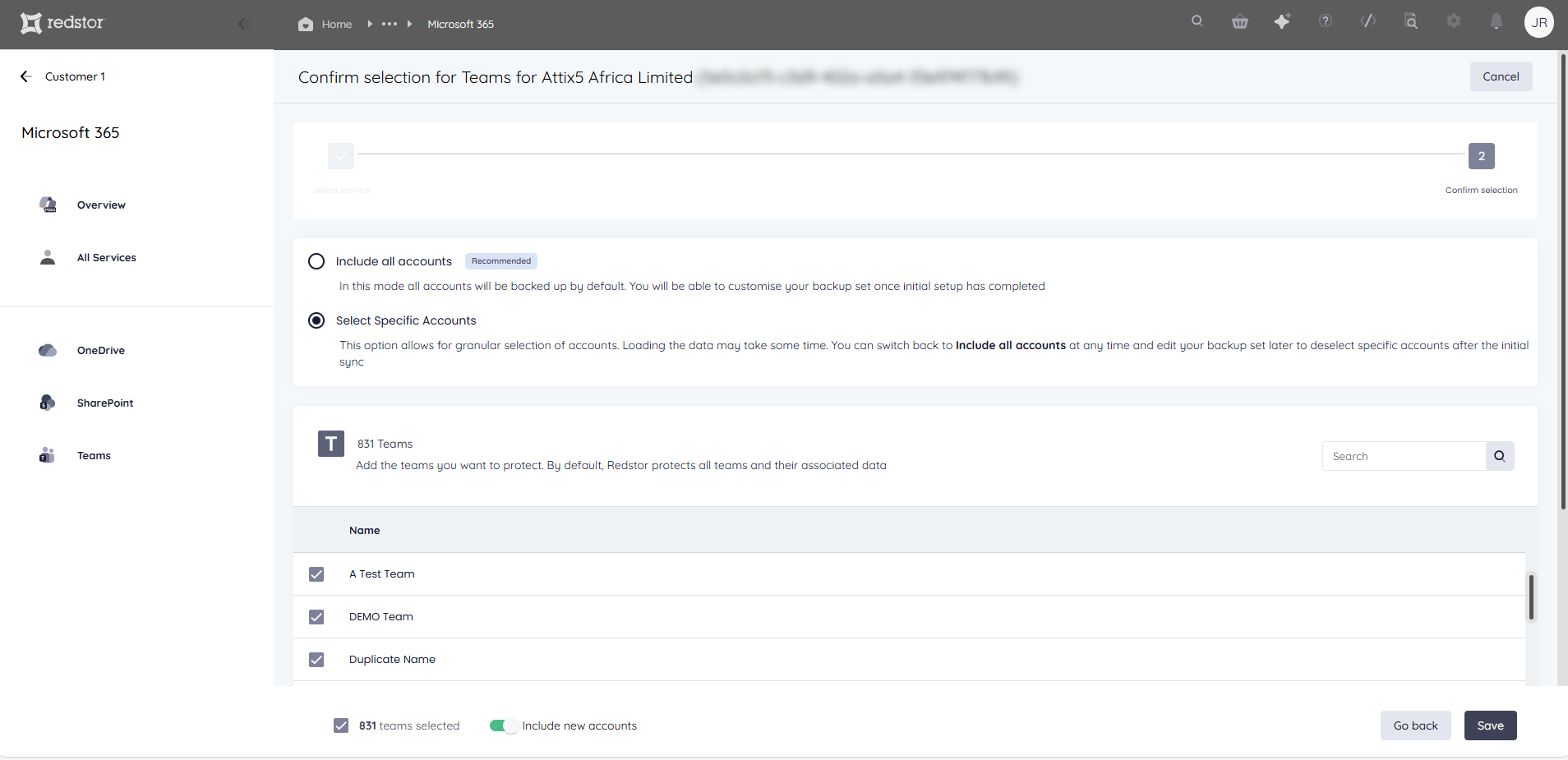The height and width of the screenshot is (760, 1568).
Task: Click the Teams icon in sidebar
Action: click(x=47, y=455)
